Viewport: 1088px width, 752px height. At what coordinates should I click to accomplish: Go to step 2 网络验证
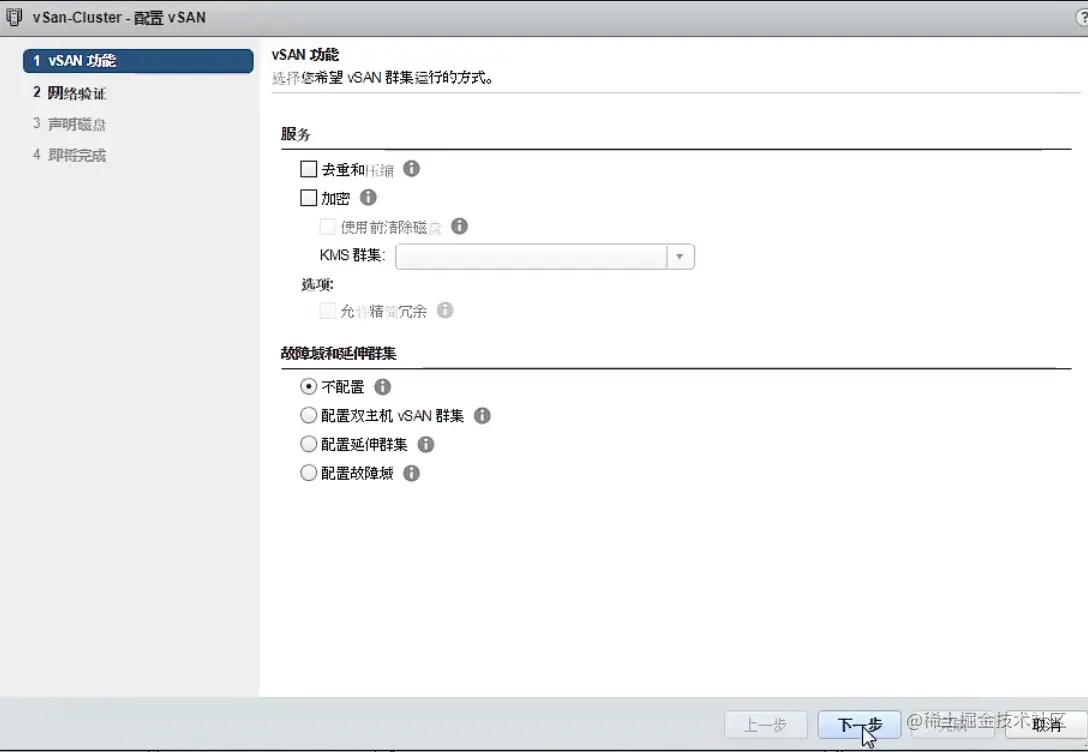pyautogui.click(x=69, y=93)
